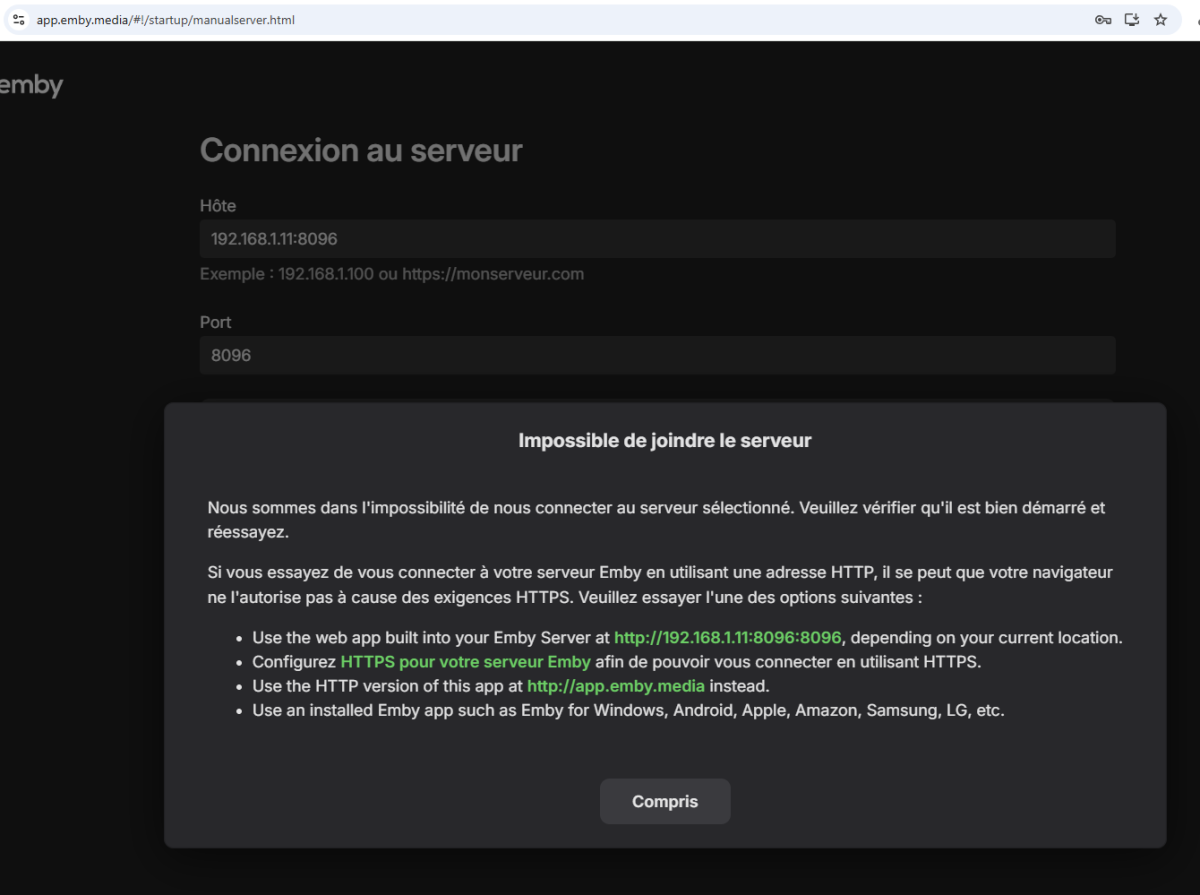Click the 'Hôte' field label
The height and width of the screenshot is (895, 1200).
tap(218, 206)
